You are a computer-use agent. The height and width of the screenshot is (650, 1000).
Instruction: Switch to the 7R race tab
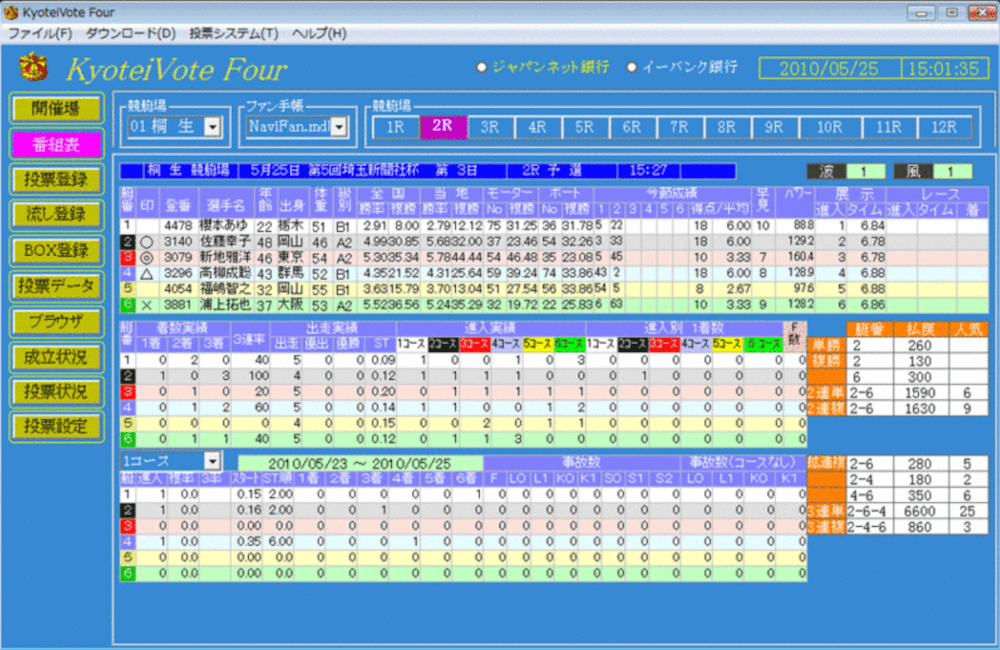(679, 127)
